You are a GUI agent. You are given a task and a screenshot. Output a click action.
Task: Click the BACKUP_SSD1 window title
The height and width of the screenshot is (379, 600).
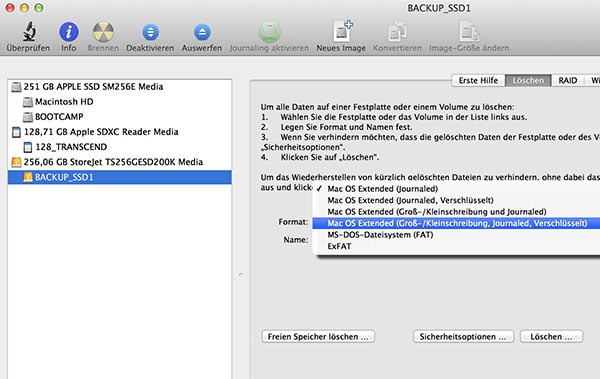(x=439, y=8)
